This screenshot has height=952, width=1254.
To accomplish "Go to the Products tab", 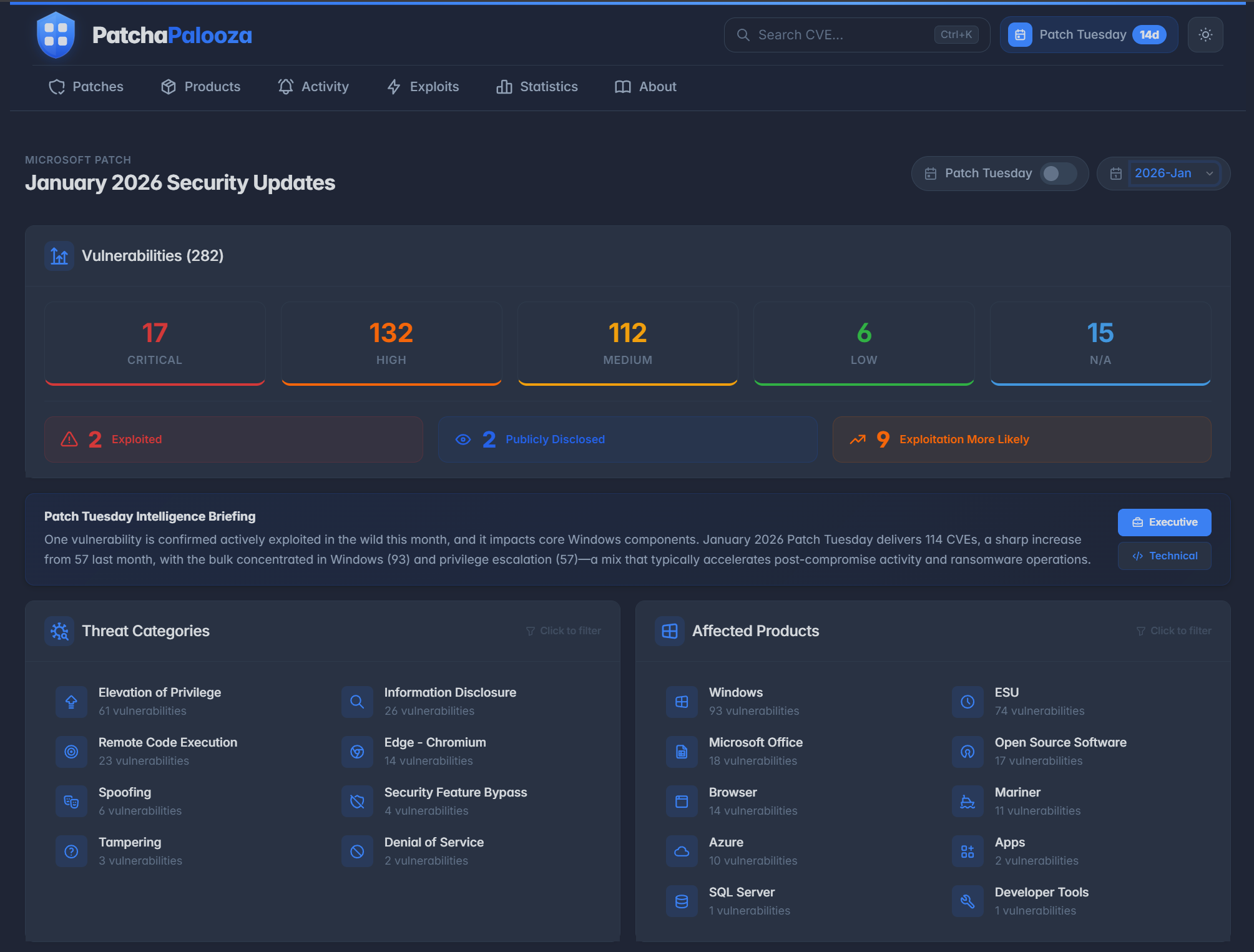I will (201, 87).
